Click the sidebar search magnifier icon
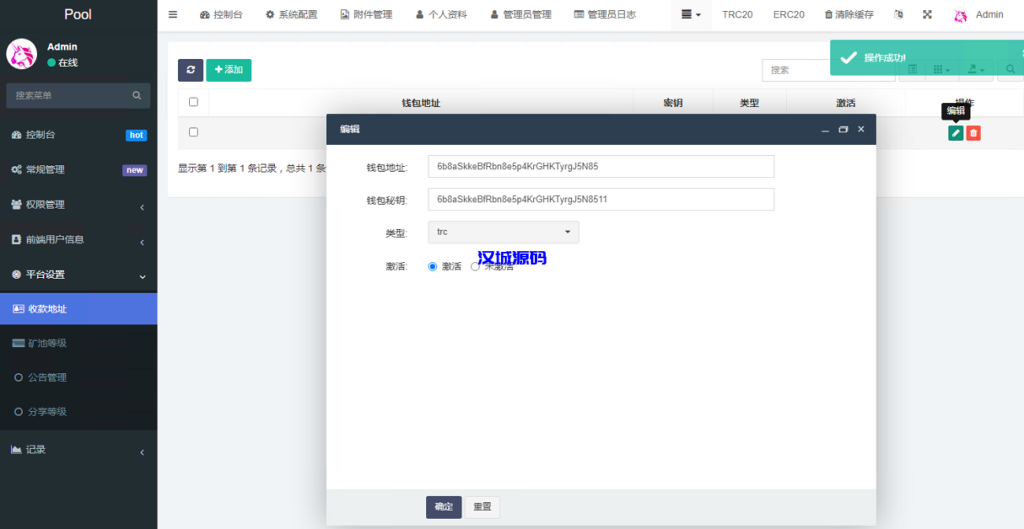The image size is (1024, 529). 136,95
